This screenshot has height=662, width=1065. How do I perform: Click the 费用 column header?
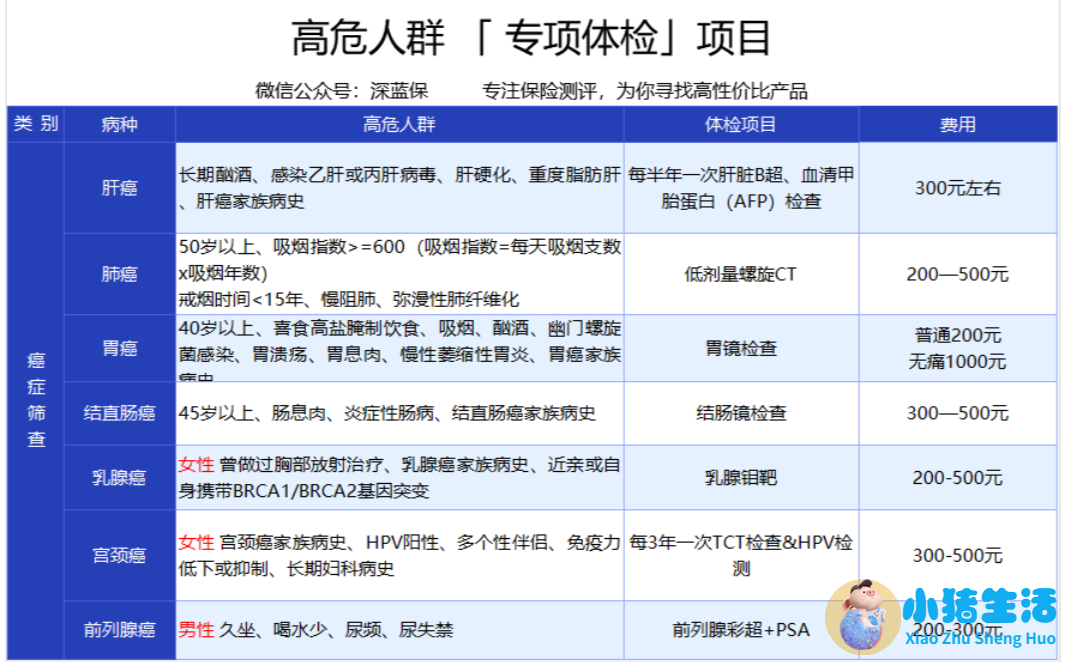tap(958, 124)
